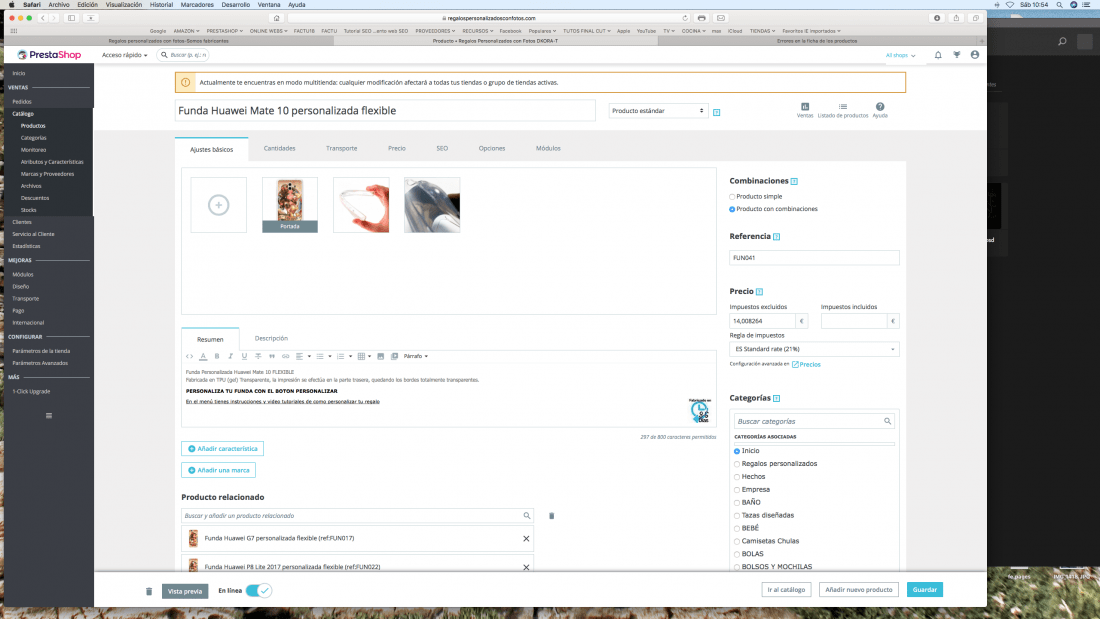Remove related product Funda Huawei G7

526,538
